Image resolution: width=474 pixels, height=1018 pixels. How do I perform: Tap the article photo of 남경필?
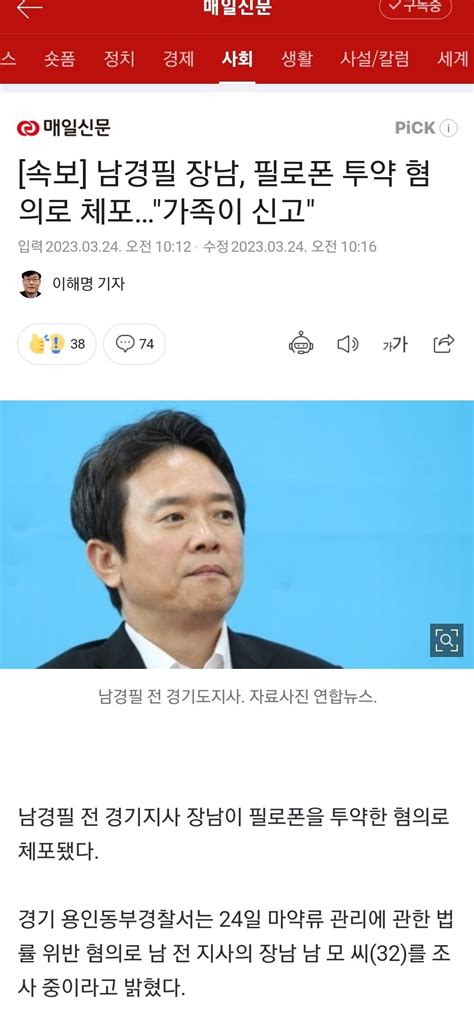[x=237, y=534]
